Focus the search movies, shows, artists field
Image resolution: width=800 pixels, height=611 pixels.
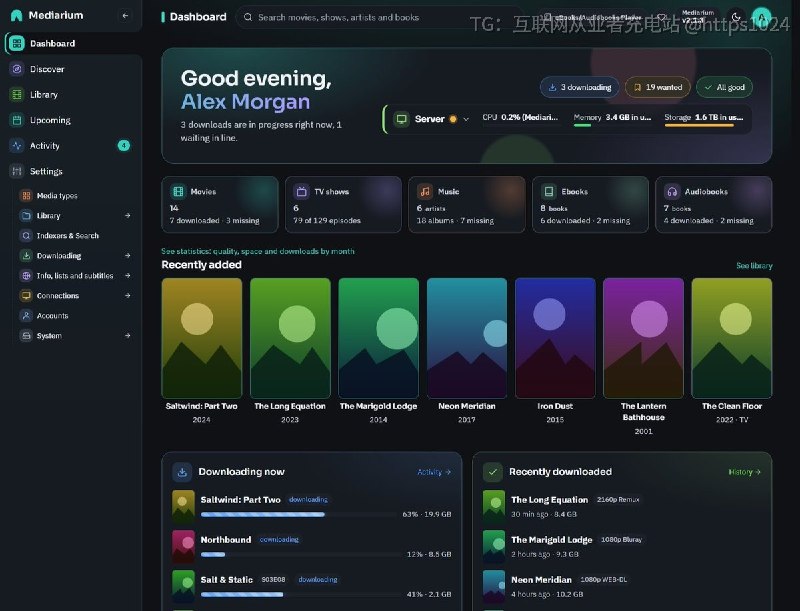coord(380,17)
